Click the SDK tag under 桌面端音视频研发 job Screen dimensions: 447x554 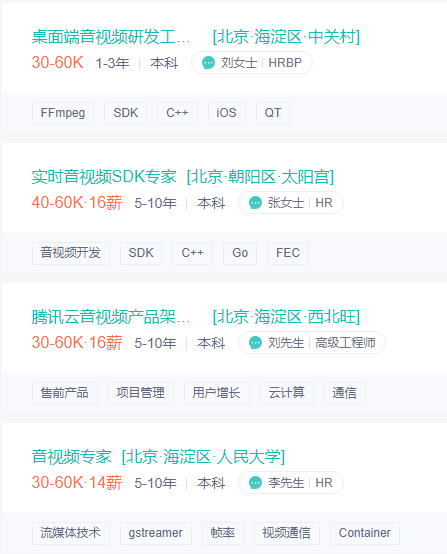tap(125, 113)
